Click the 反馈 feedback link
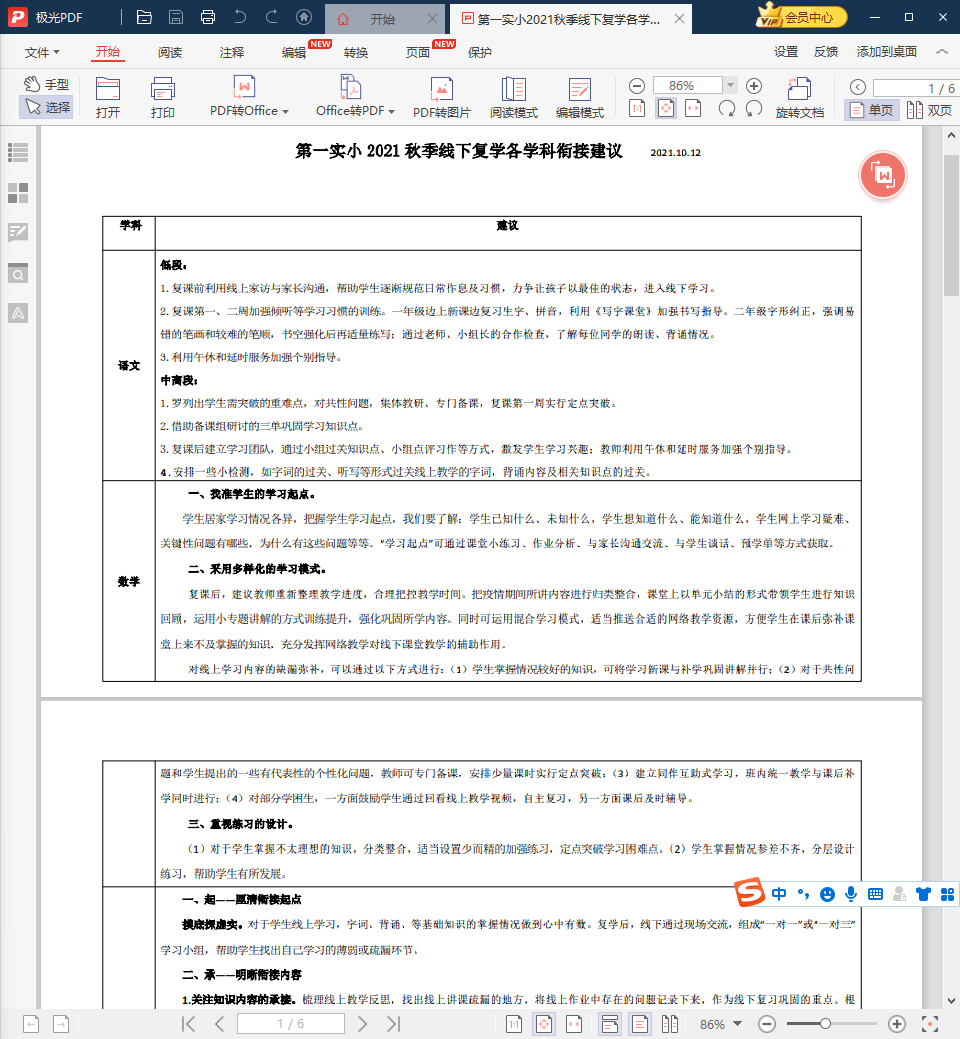This screenshot has height=1039, width=960. pos(826,52)
